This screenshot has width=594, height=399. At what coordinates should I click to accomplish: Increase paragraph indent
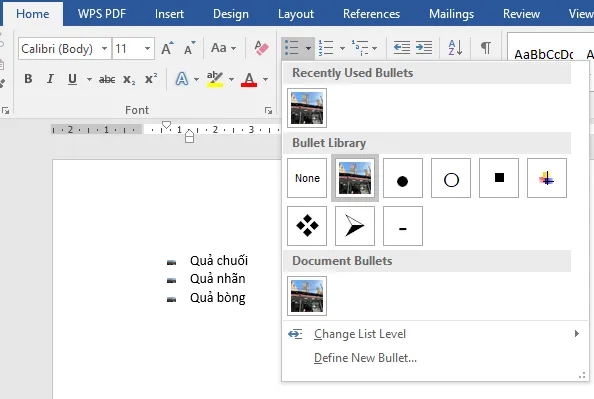pyautogui.click(x=424, y=48)
